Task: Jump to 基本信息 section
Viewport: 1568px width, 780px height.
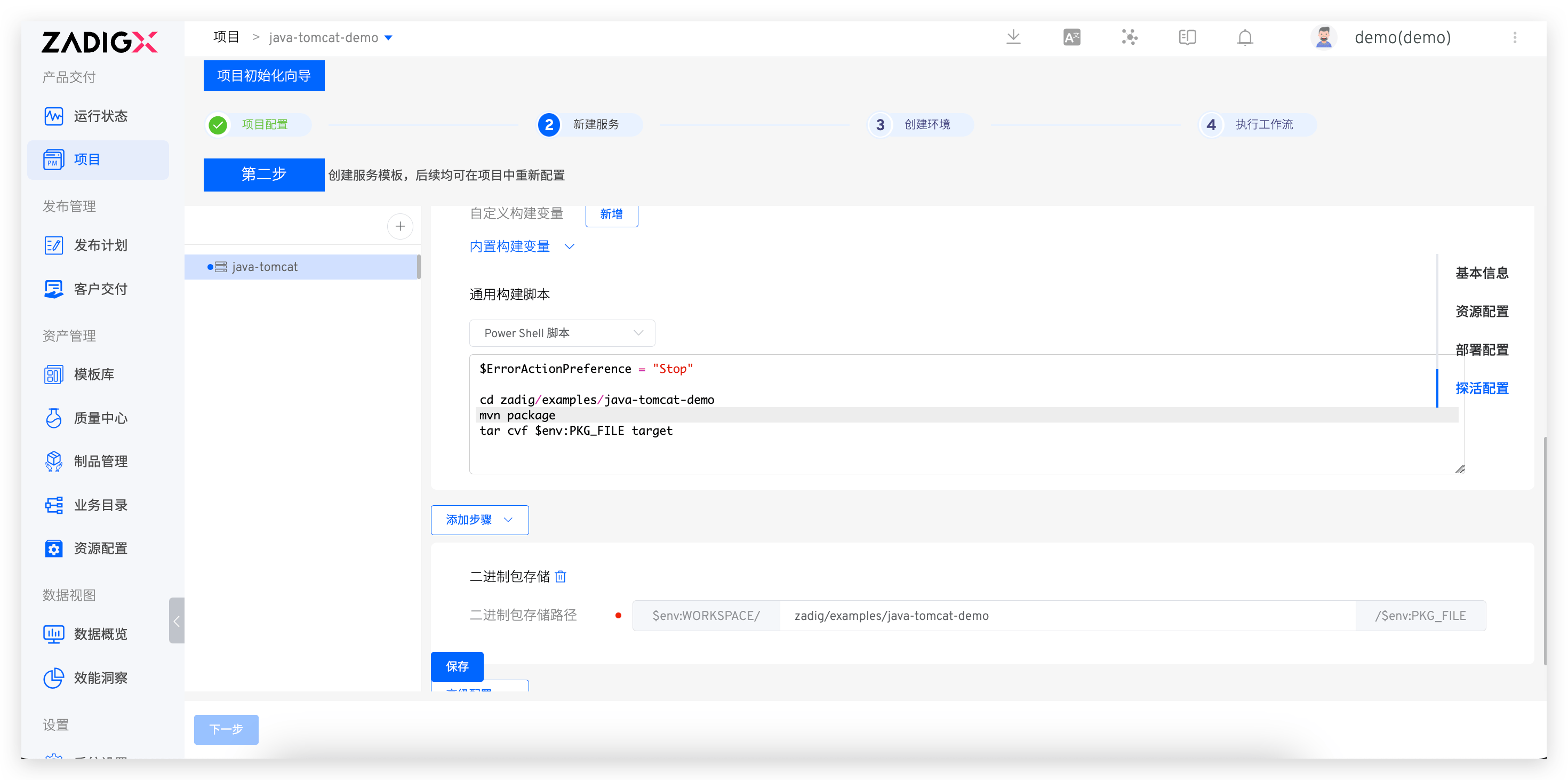Action: tap(1482, 273)
